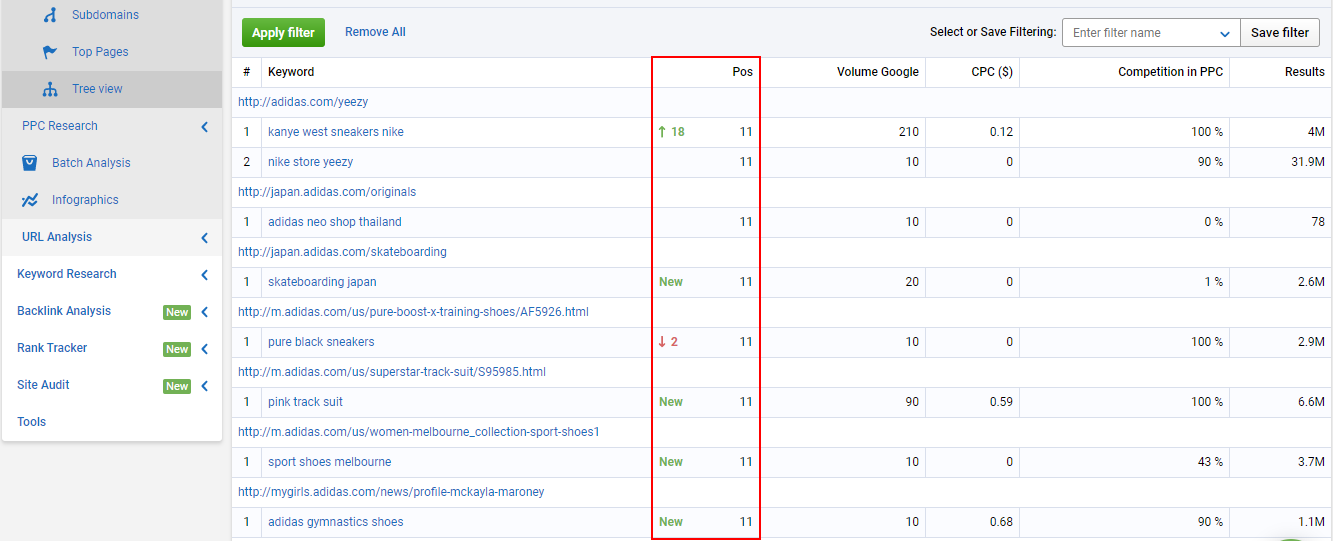Collapse the URL Analysis section chevron

[x=204, y=238]
